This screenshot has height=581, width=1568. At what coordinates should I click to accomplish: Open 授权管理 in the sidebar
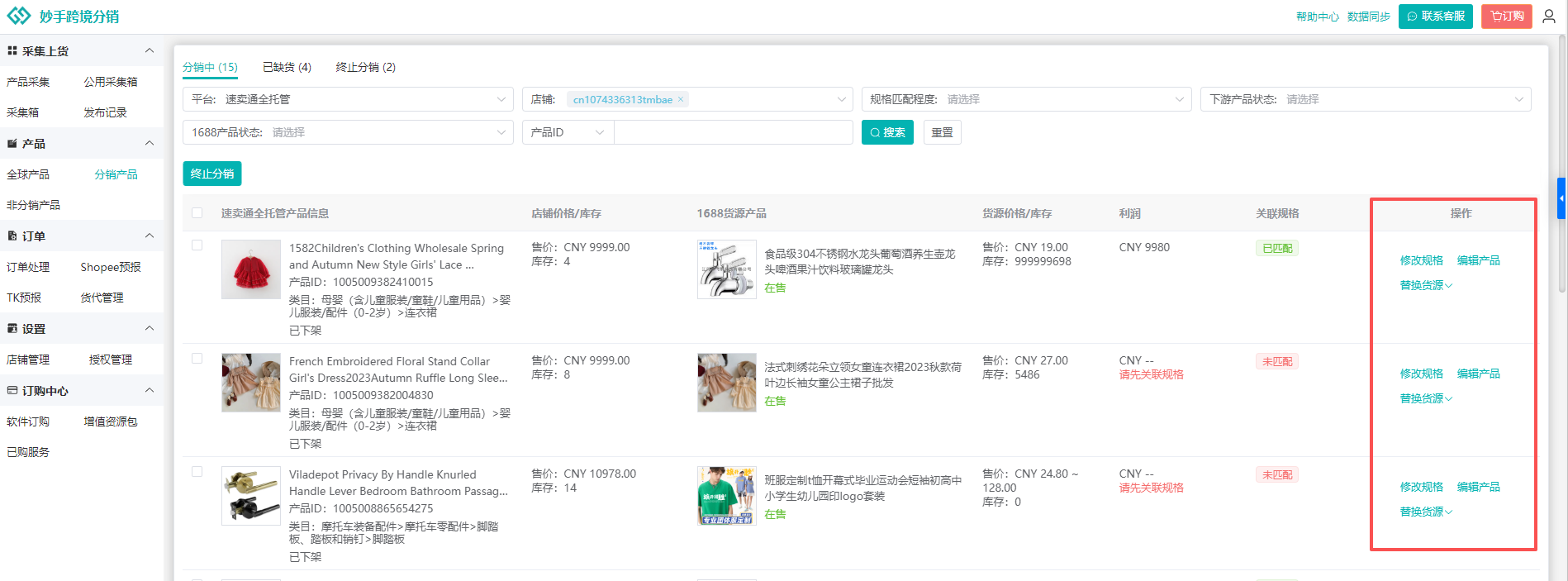point(111,360)
